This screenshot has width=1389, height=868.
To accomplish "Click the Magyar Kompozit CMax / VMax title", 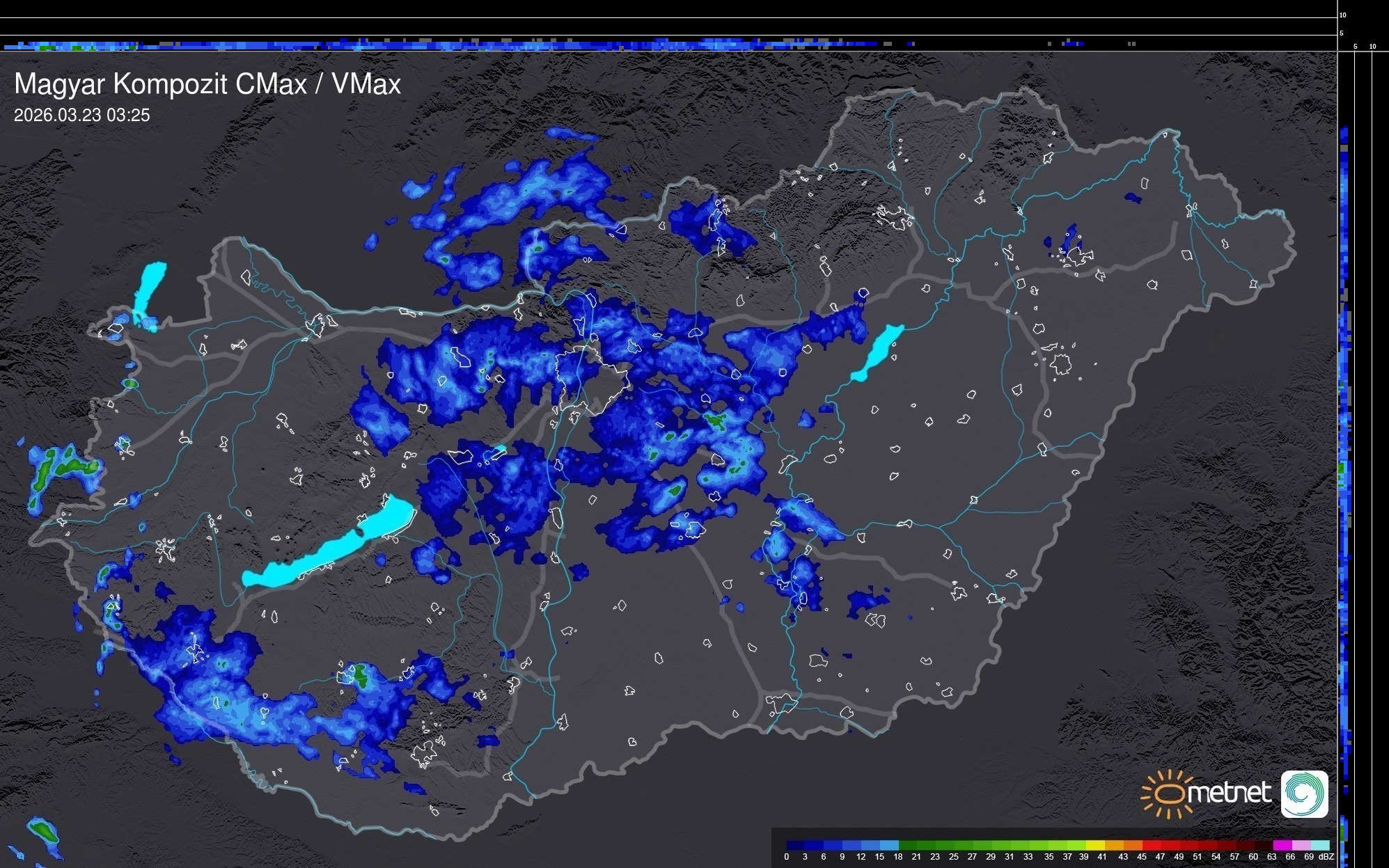I will click(x=207, y=84).
